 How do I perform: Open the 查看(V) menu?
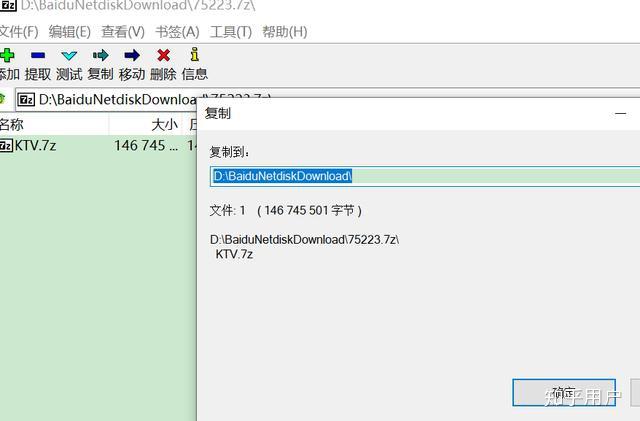click(123, 31)
